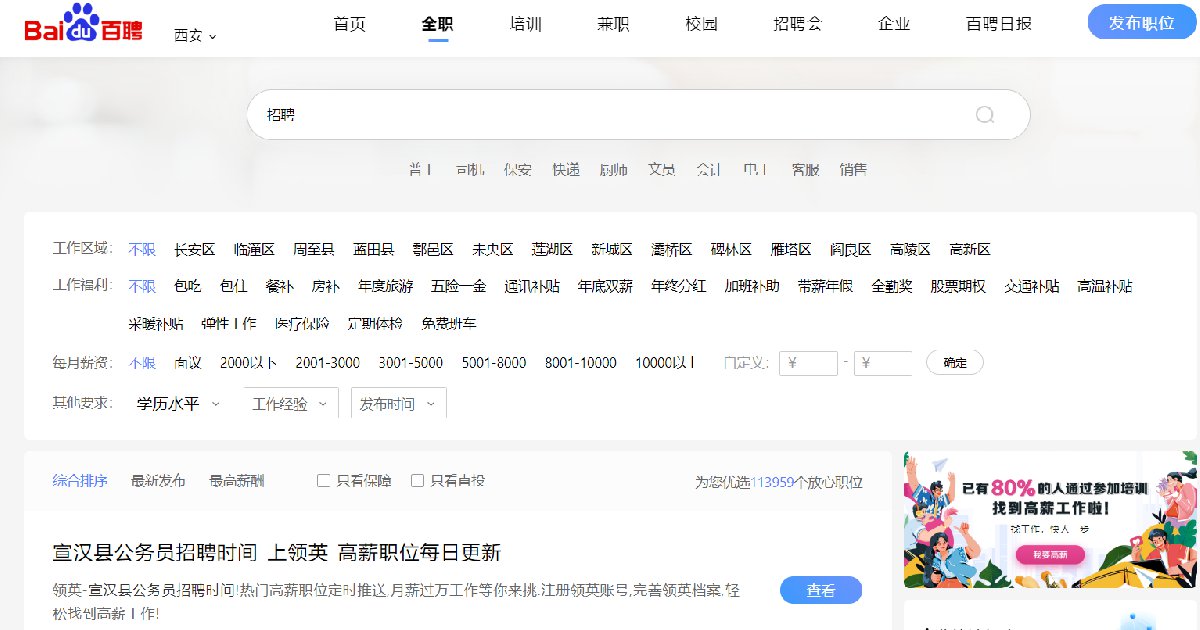Open the 工作经验 dropdown
Image resolution: width=1200 pixels, height=630 pixels.
click(289, 404)
